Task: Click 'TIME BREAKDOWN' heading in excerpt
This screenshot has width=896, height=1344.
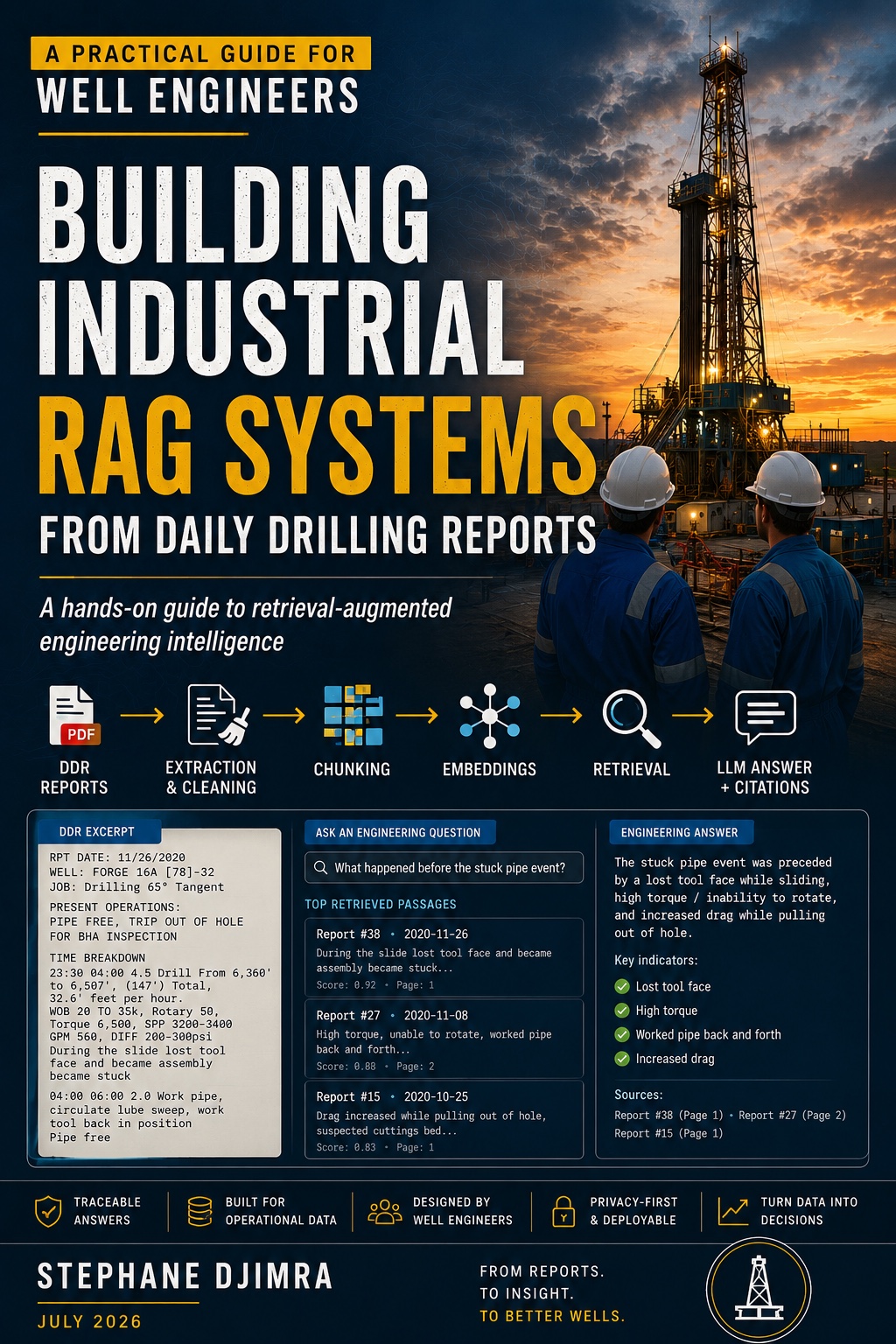Action: 97,958
